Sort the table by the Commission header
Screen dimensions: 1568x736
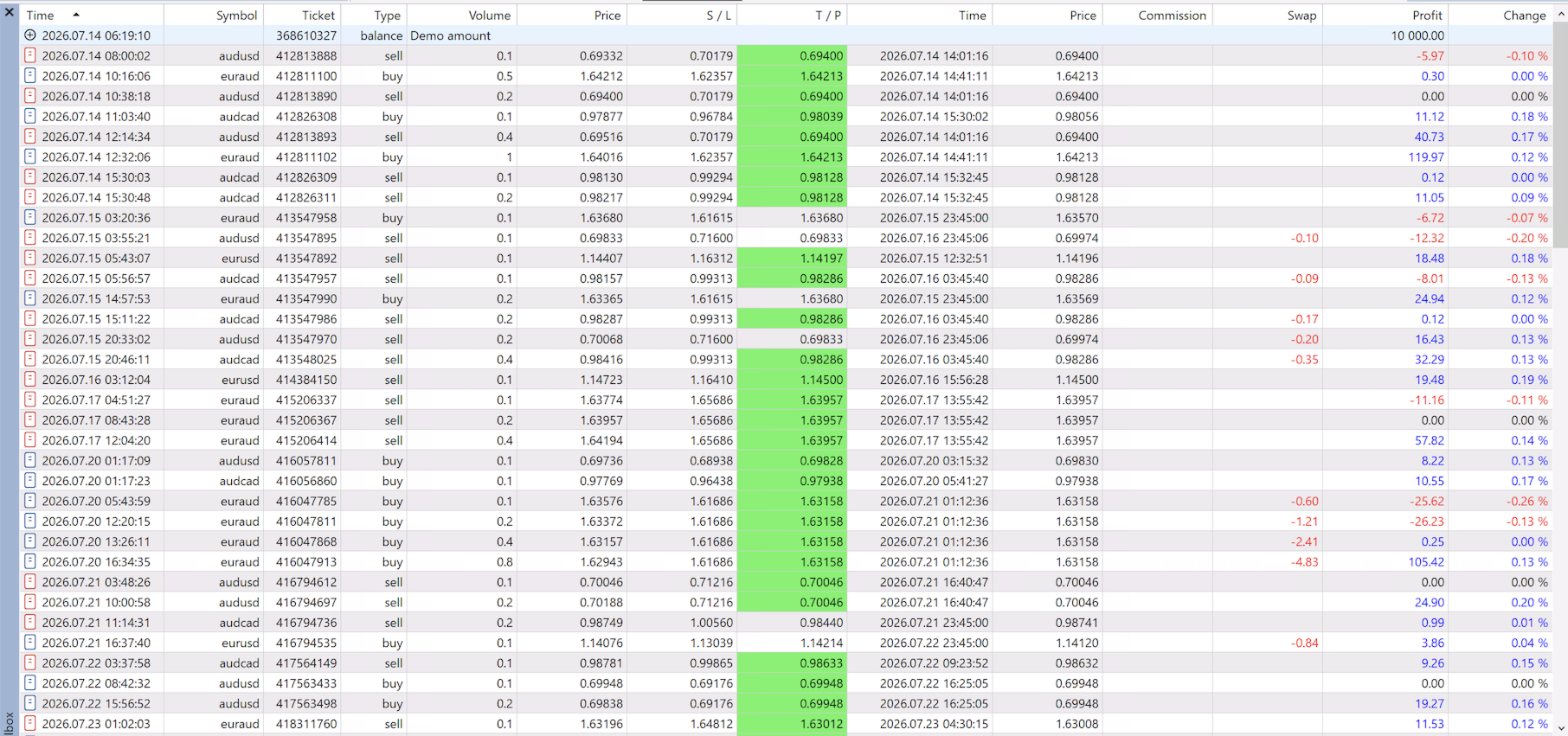click(1157, 16)
